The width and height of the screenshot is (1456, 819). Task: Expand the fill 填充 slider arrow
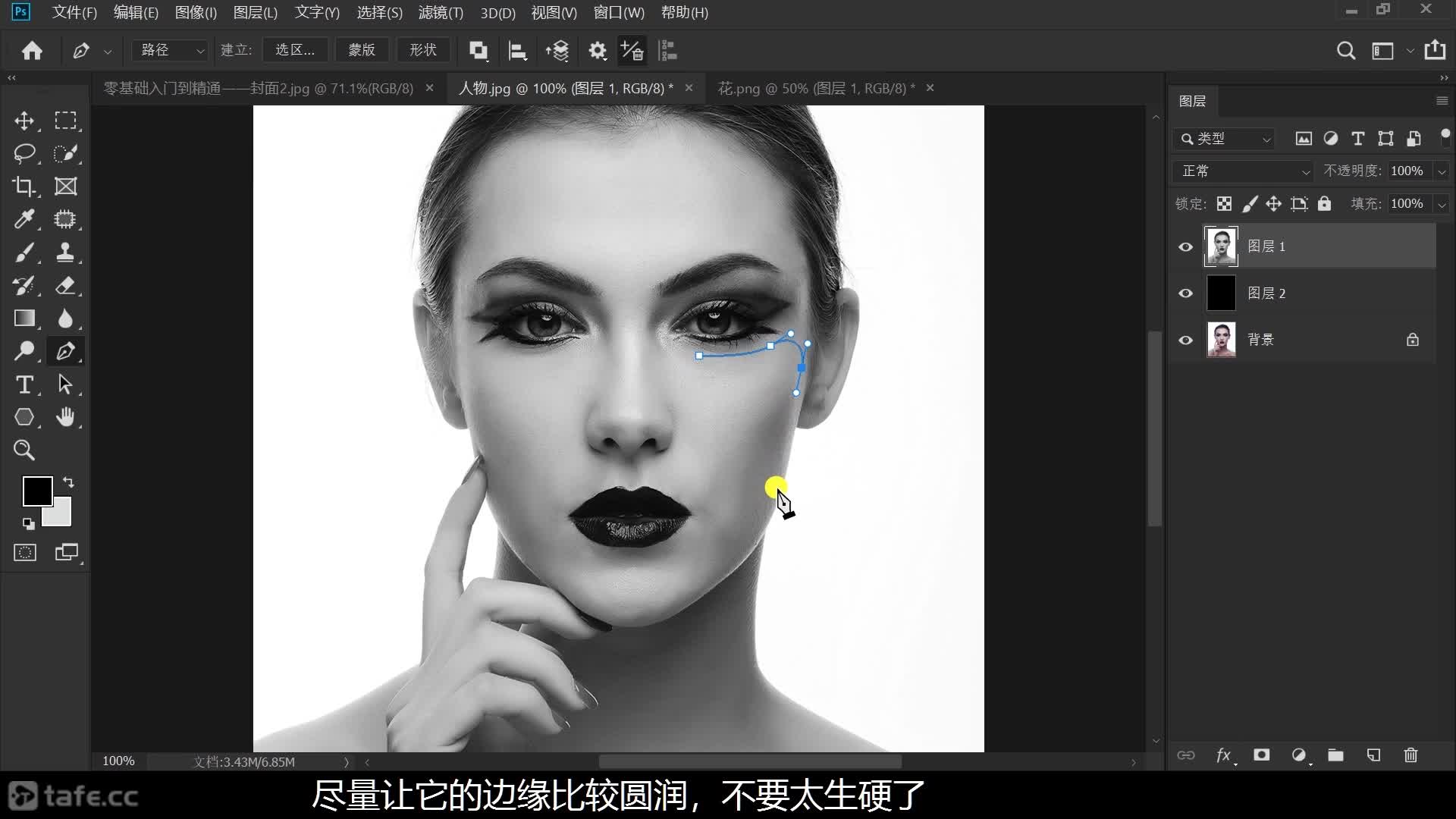[x=1442, y=204]
